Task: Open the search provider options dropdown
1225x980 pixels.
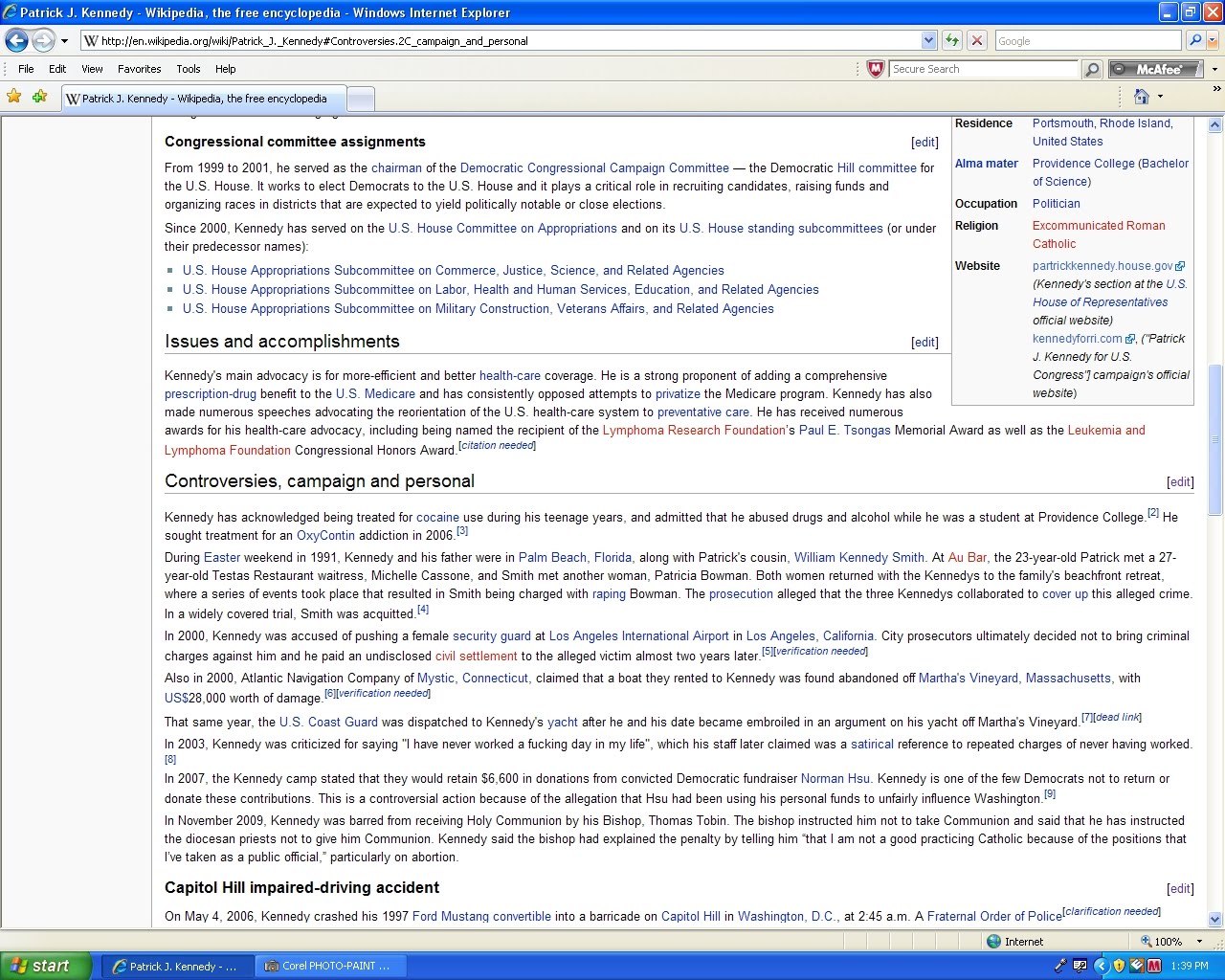Action: click(1213, 40)
